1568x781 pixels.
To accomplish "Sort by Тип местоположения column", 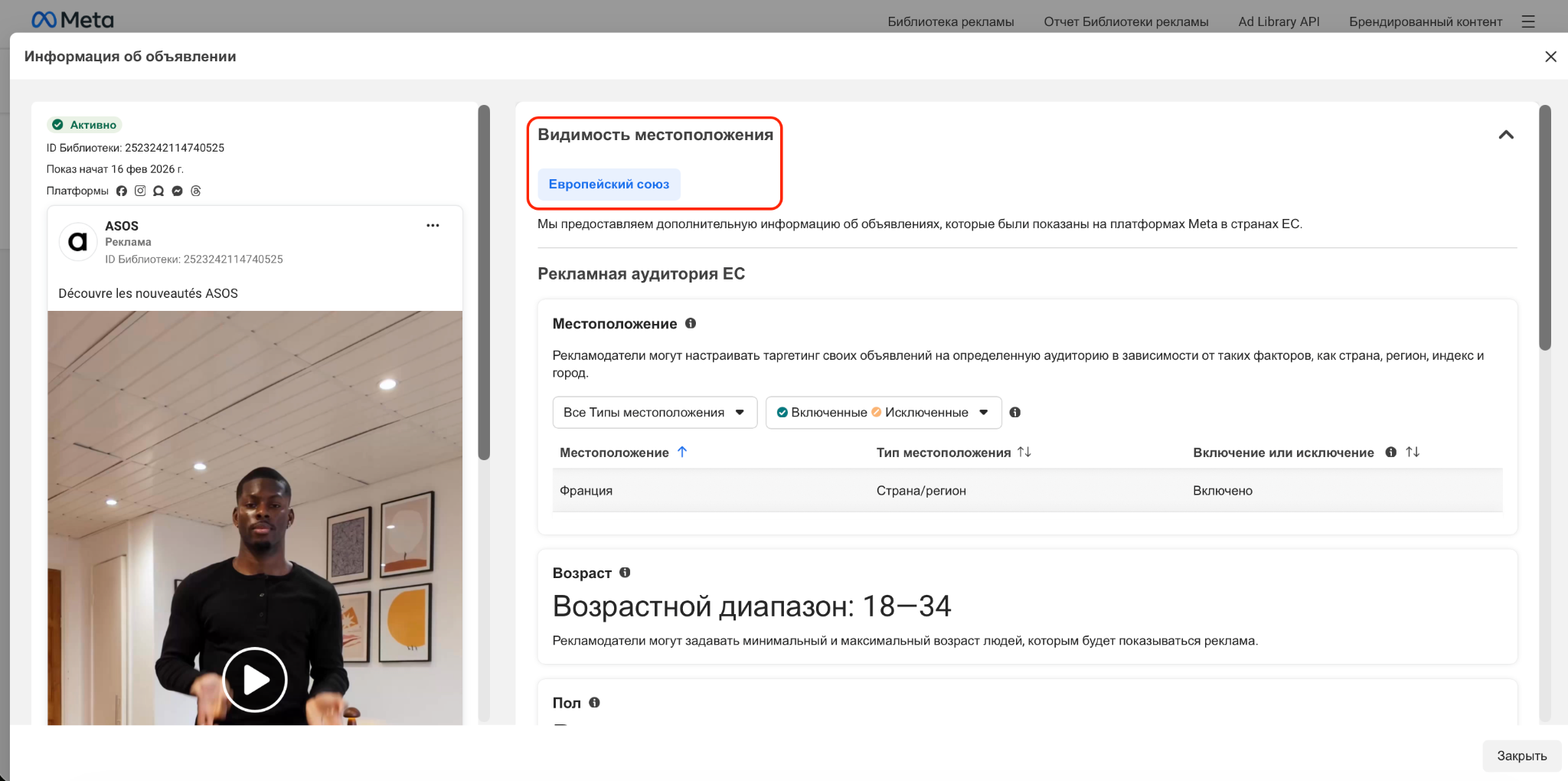I will [1024, 452].
